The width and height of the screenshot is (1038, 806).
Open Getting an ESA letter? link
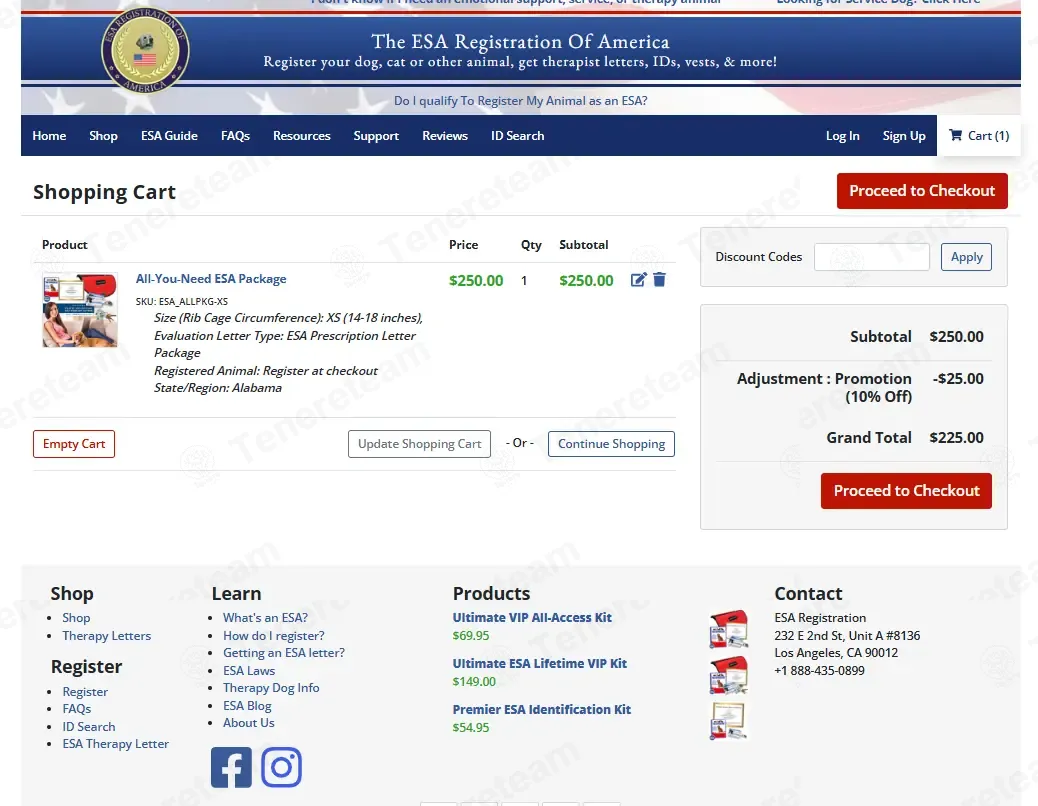(x=284, y=652)
